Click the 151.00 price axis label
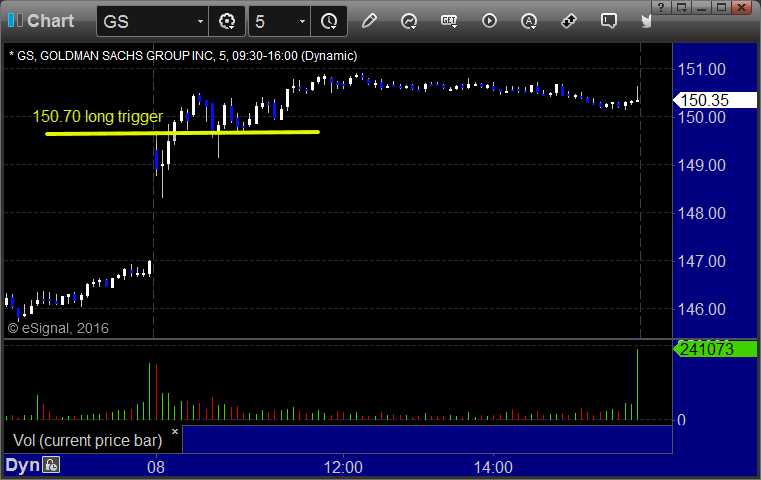The image size is (761, 480). click(702, 69)
